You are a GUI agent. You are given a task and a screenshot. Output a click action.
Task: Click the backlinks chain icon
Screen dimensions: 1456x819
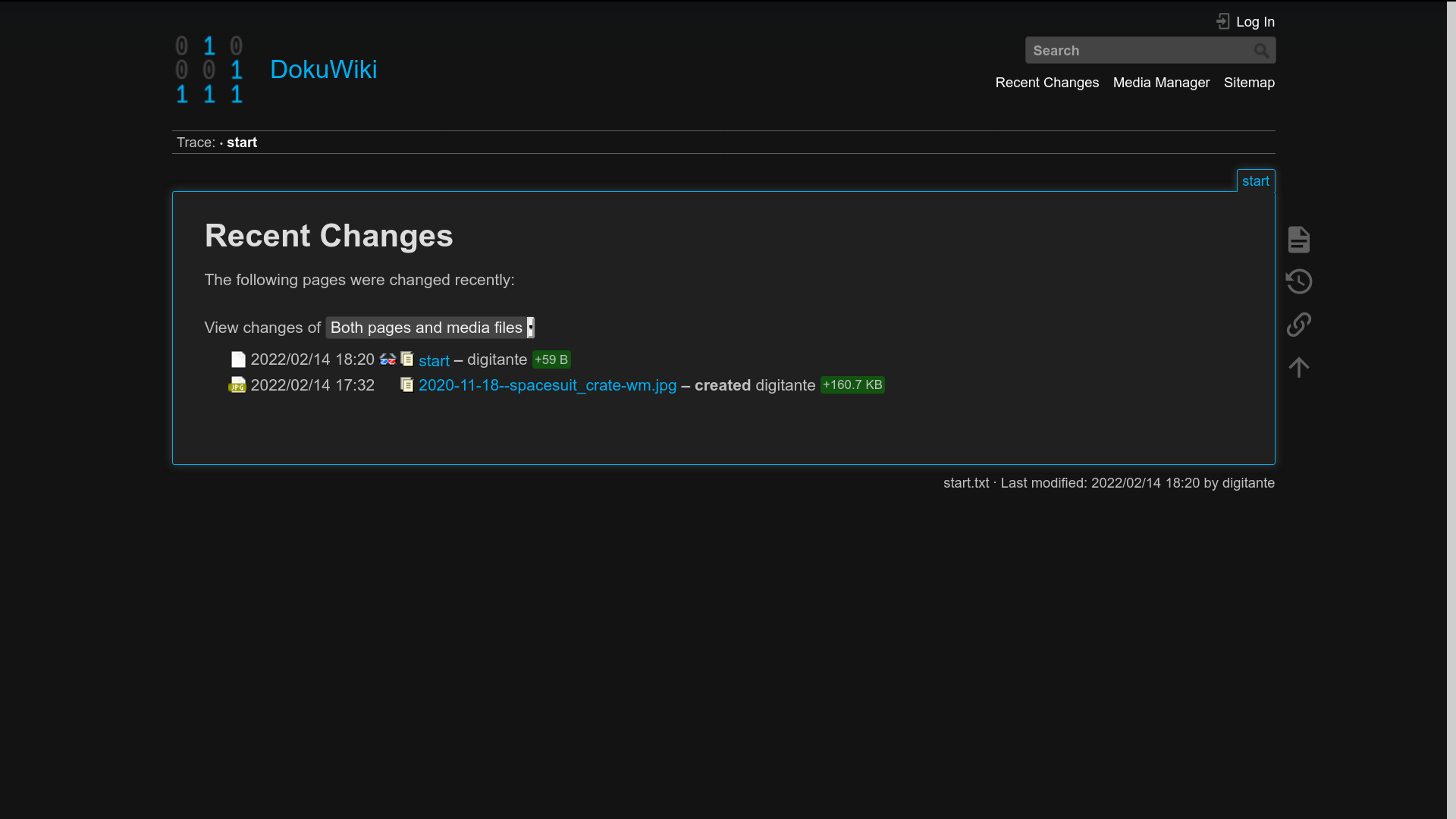tap(1298, 325)
